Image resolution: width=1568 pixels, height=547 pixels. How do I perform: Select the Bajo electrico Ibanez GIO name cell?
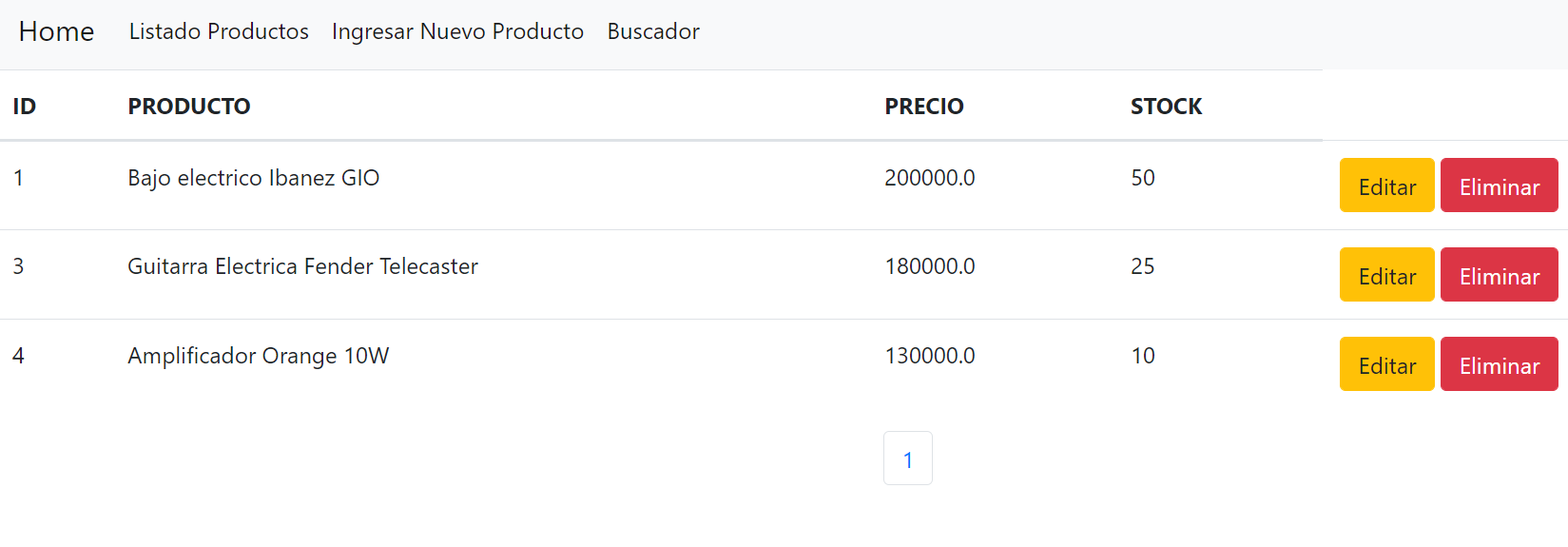pyautogui.click(x=254, y=178)
